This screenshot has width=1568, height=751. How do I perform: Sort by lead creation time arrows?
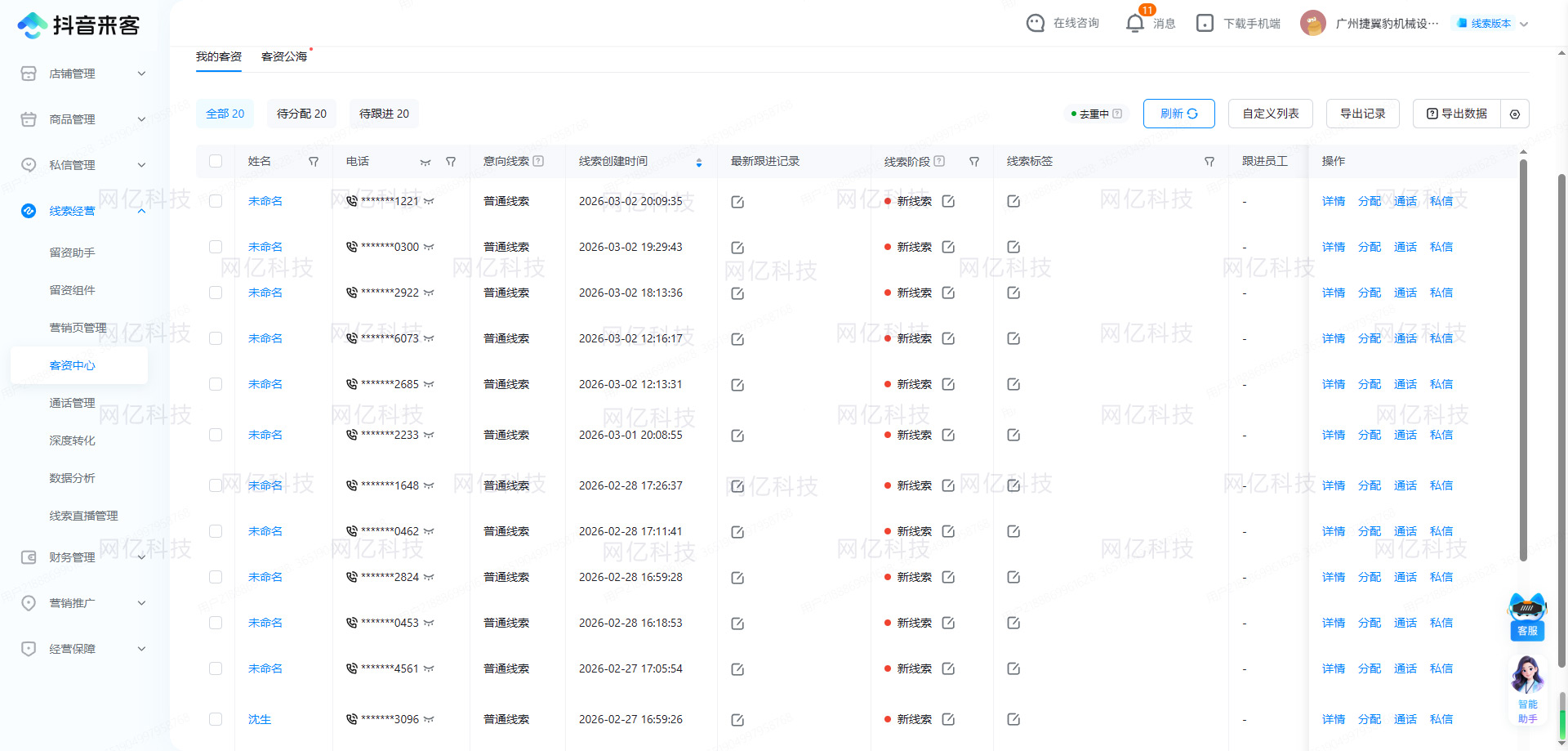pyautogui.click(x=699, y=163)
